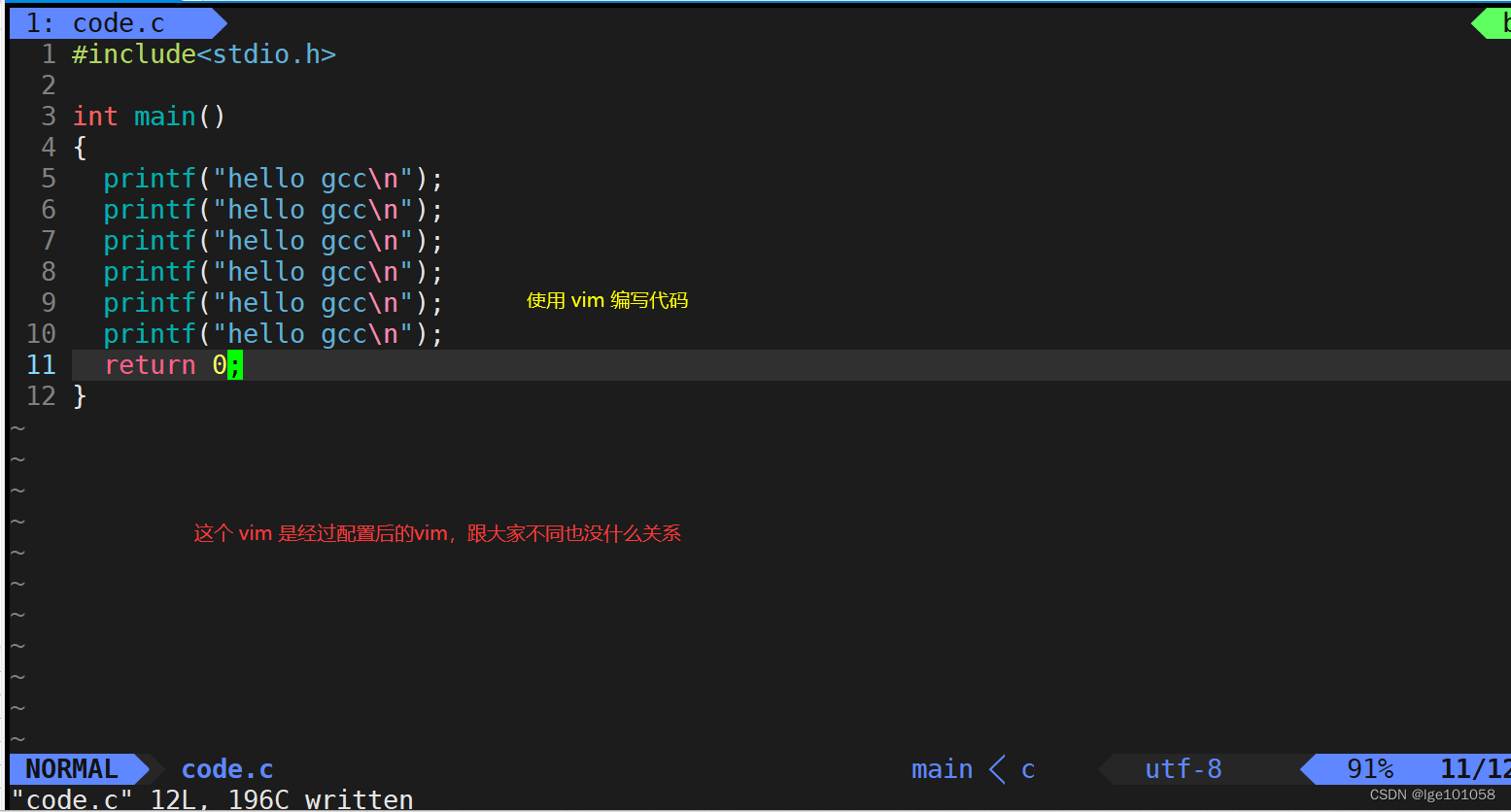Screen dimensions: 1511x812
Task: Click the c filetype label
Action: click(x=1028, y=770)
